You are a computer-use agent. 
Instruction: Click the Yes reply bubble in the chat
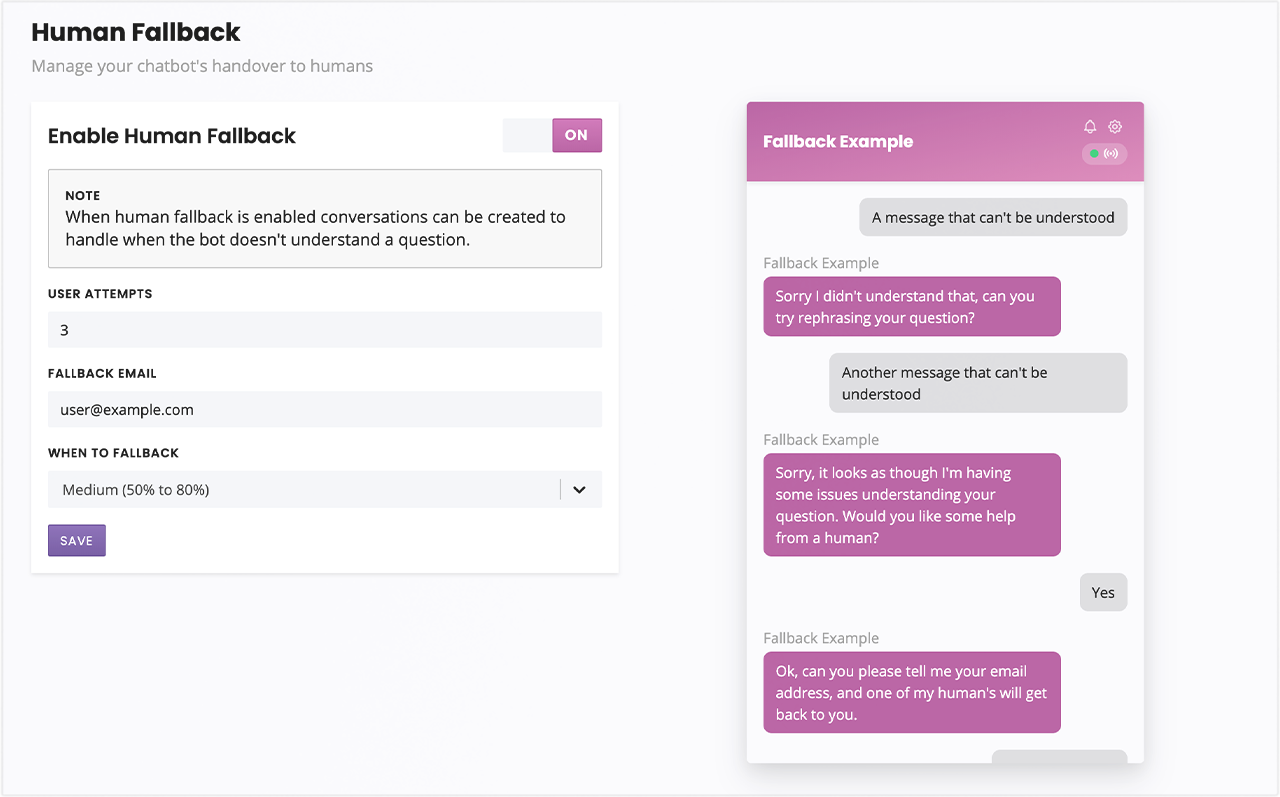(1103, 592)
